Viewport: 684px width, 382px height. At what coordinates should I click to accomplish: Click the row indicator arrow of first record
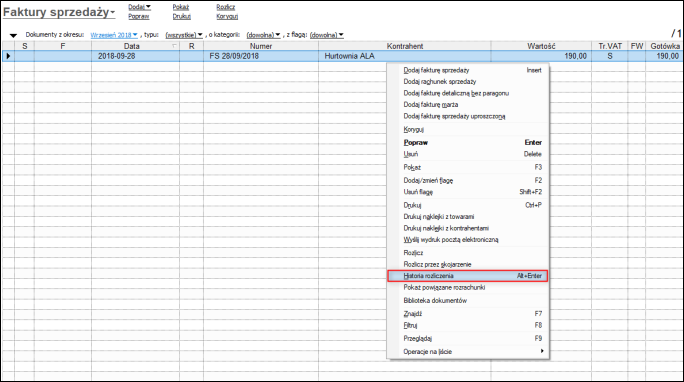tap(8, 56)
